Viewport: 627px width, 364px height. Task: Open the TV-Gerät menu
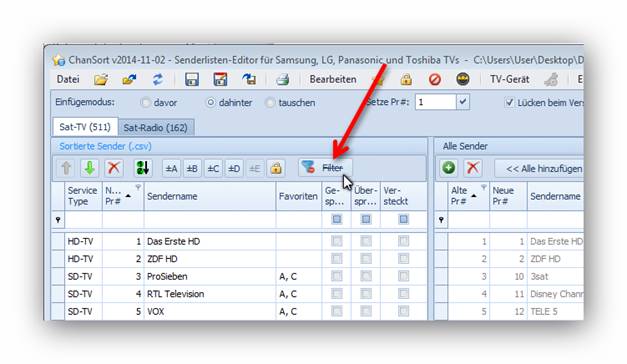[x=510, y=79]
